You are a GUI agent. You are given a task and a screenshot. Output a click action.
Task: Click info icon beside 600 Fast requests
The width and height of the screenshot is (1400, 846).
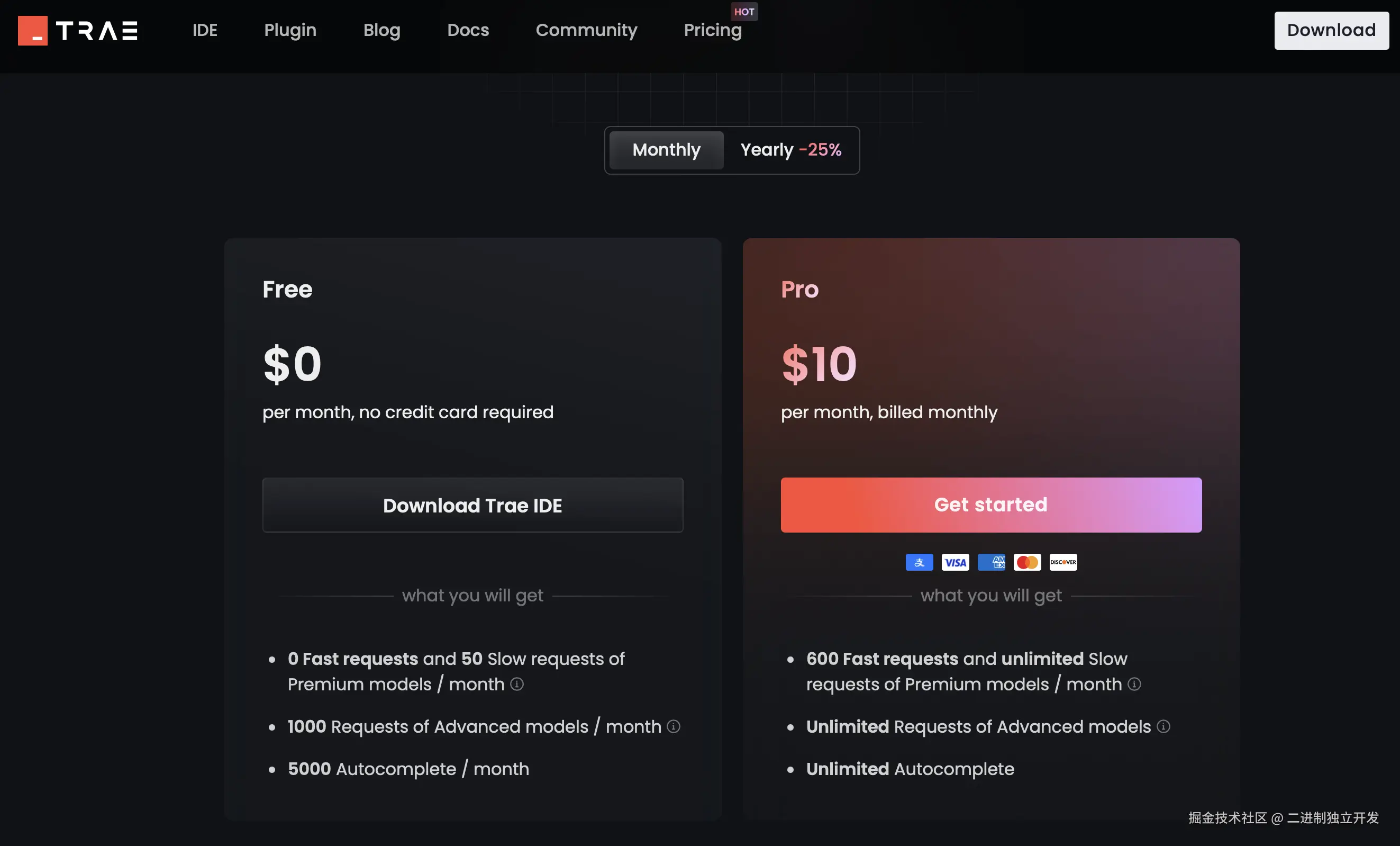pyautogui.click(x=1134, y=684)
